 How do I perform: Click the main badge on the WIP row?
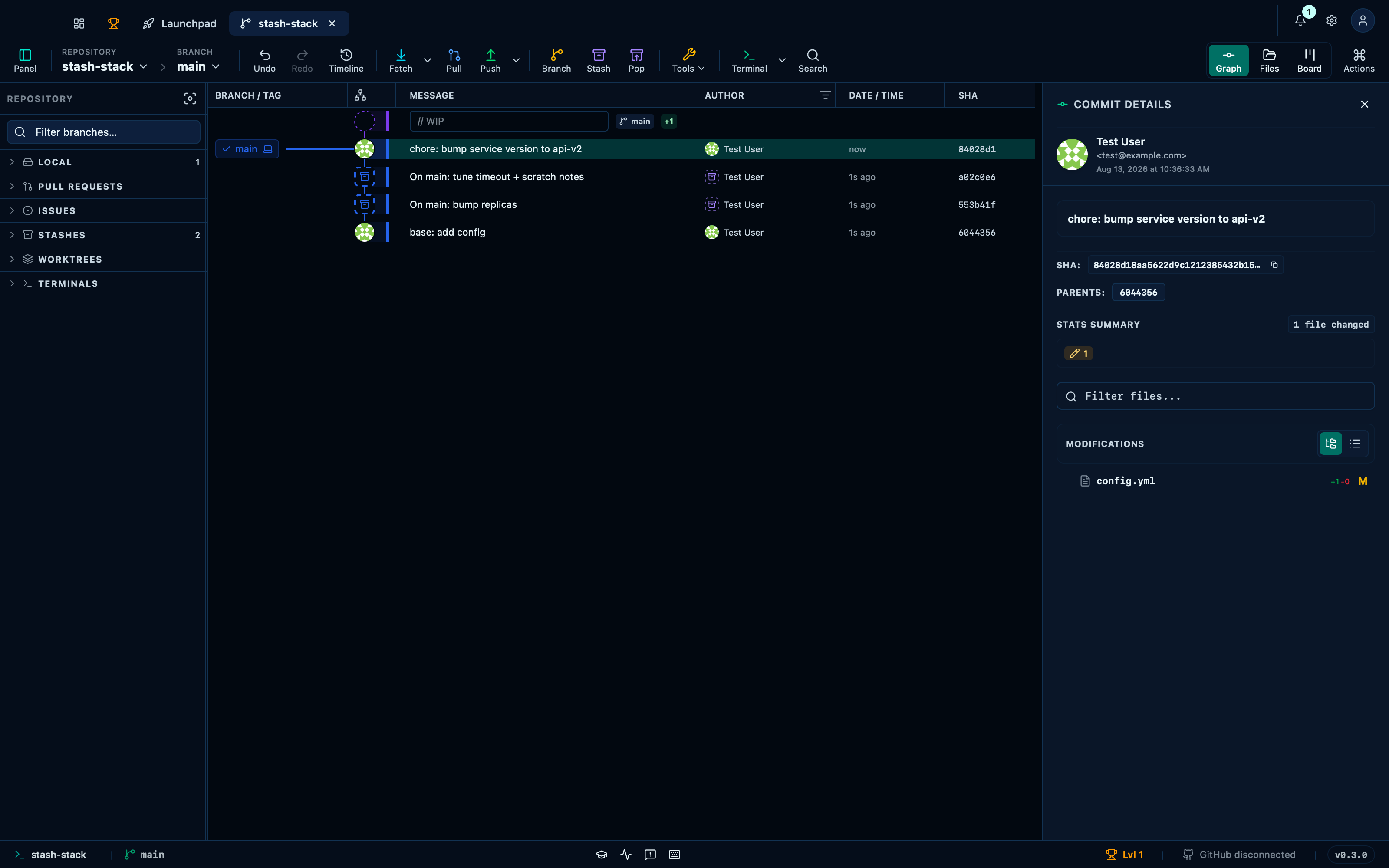click(634, 121)
